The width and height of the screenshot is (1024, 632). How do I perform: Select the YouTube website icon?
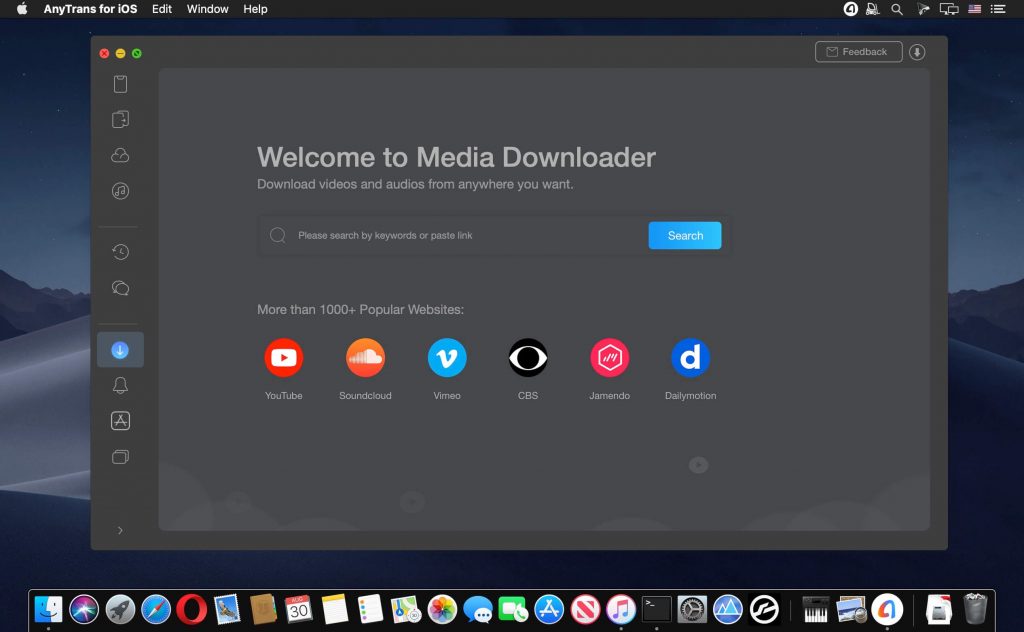pyautogui.click(x=284, y=357)
